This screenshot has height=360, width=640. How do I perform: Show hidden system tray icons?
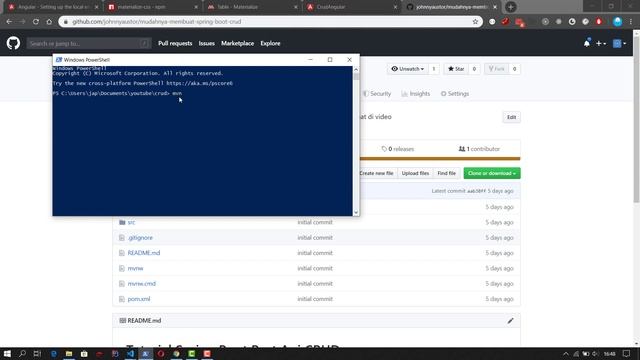(x=566, y=354)
